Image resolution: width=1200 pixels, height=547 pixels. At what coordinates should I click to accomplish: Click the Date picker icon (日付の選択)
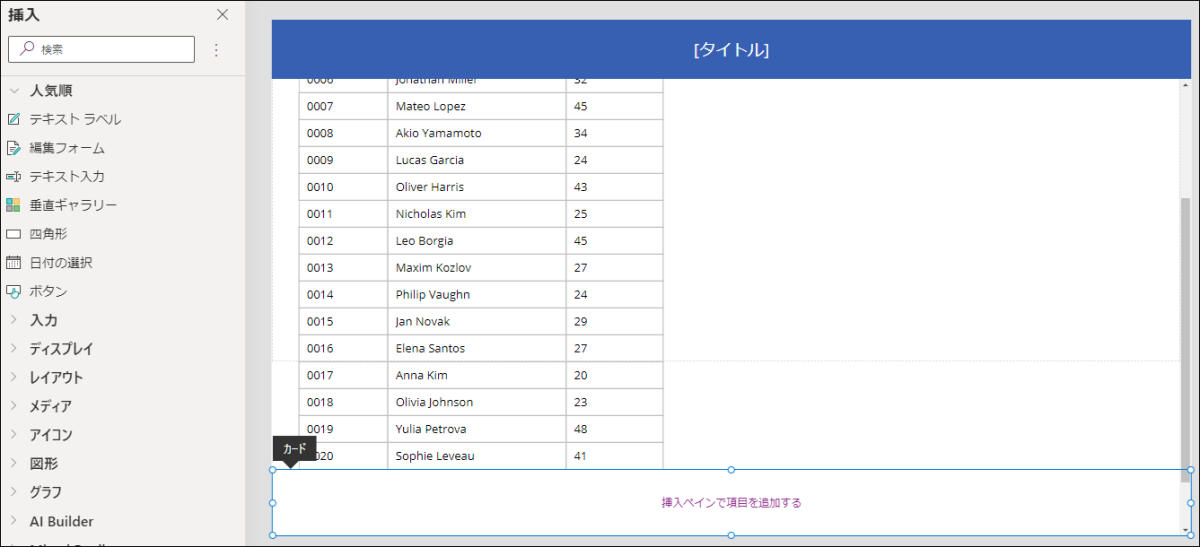[x=13, y=262]
